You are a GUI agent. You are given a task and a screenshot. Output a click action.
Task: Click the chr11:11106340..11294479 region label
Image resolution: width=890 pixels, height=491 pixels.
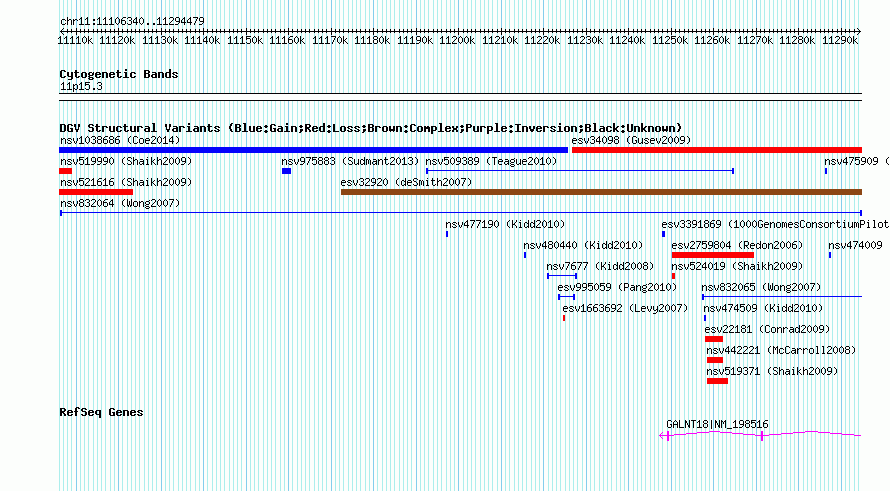click(x=132, y=22)
